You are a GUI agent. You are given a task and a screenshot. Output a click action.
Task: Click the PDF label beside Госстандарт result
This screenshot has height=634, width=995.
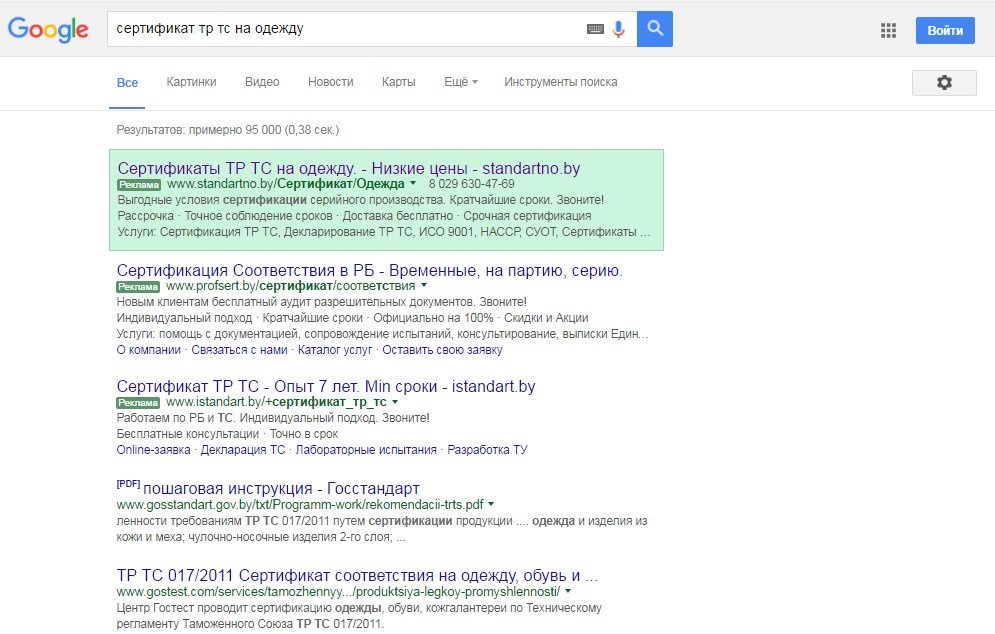(128, 484)
